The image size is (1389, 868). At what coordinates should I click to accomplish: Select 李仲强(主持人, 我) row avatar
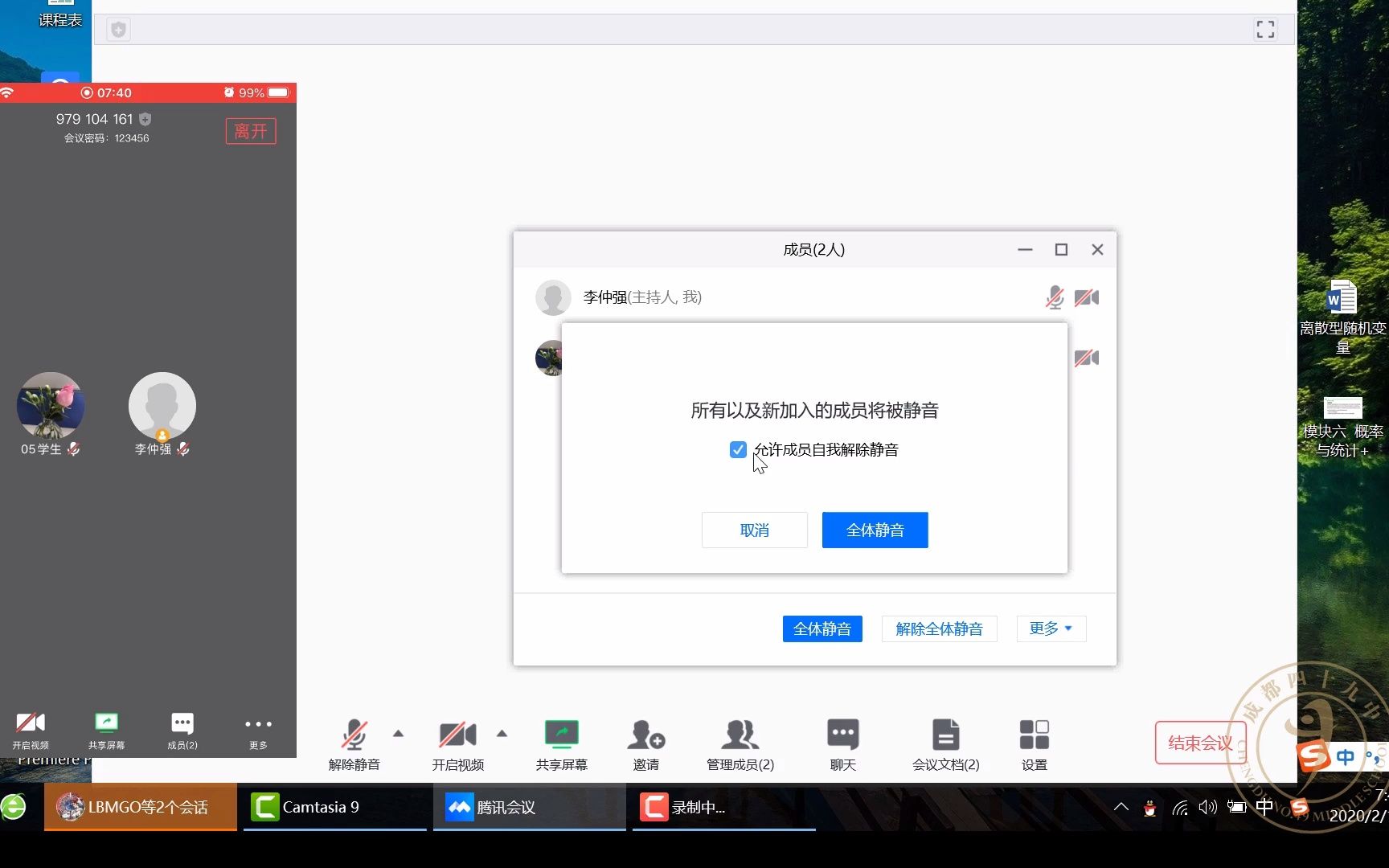pyautogui.click(x=553, y=297)
